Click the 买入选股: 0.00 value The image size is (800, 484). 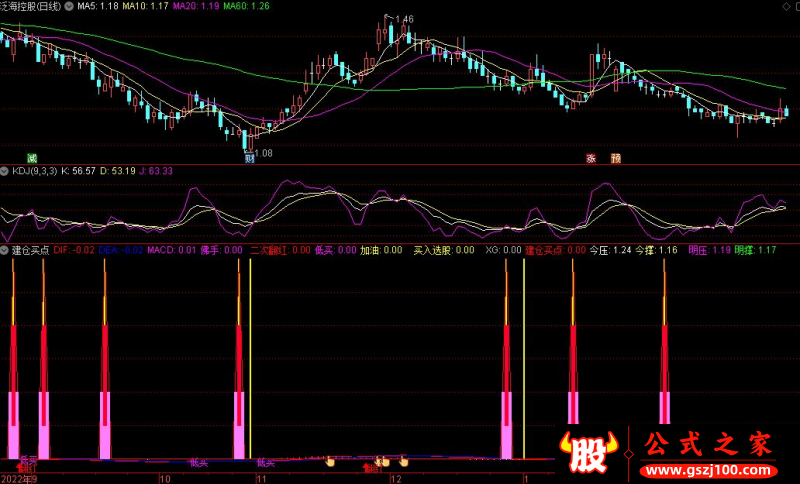click(x=444, y=250)
